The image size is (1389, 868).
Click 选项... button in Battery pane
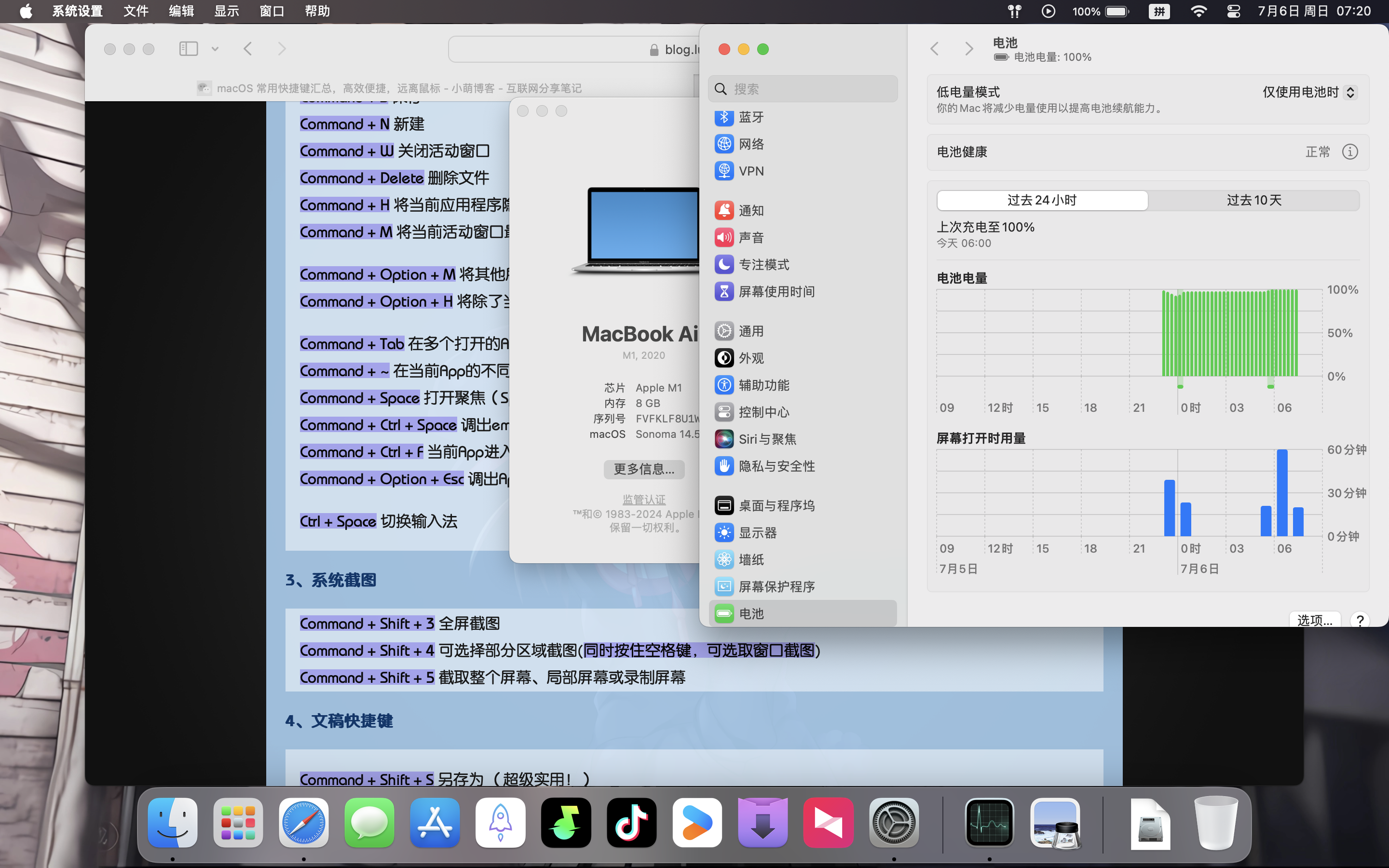click(1314, 620)
